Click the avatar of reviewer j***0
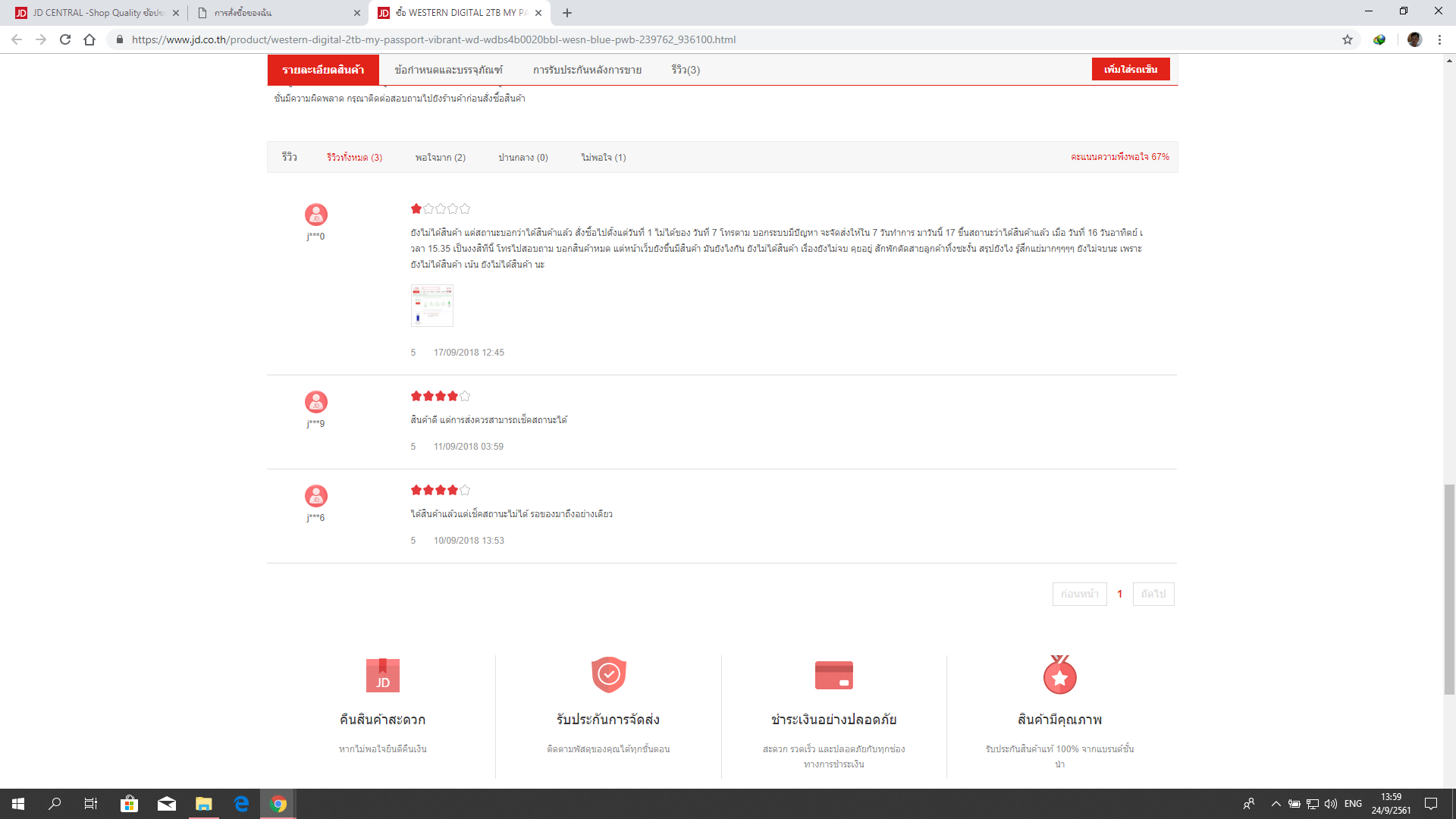Viewport: 1456px width, 819px height. click(x=316, y=215)
